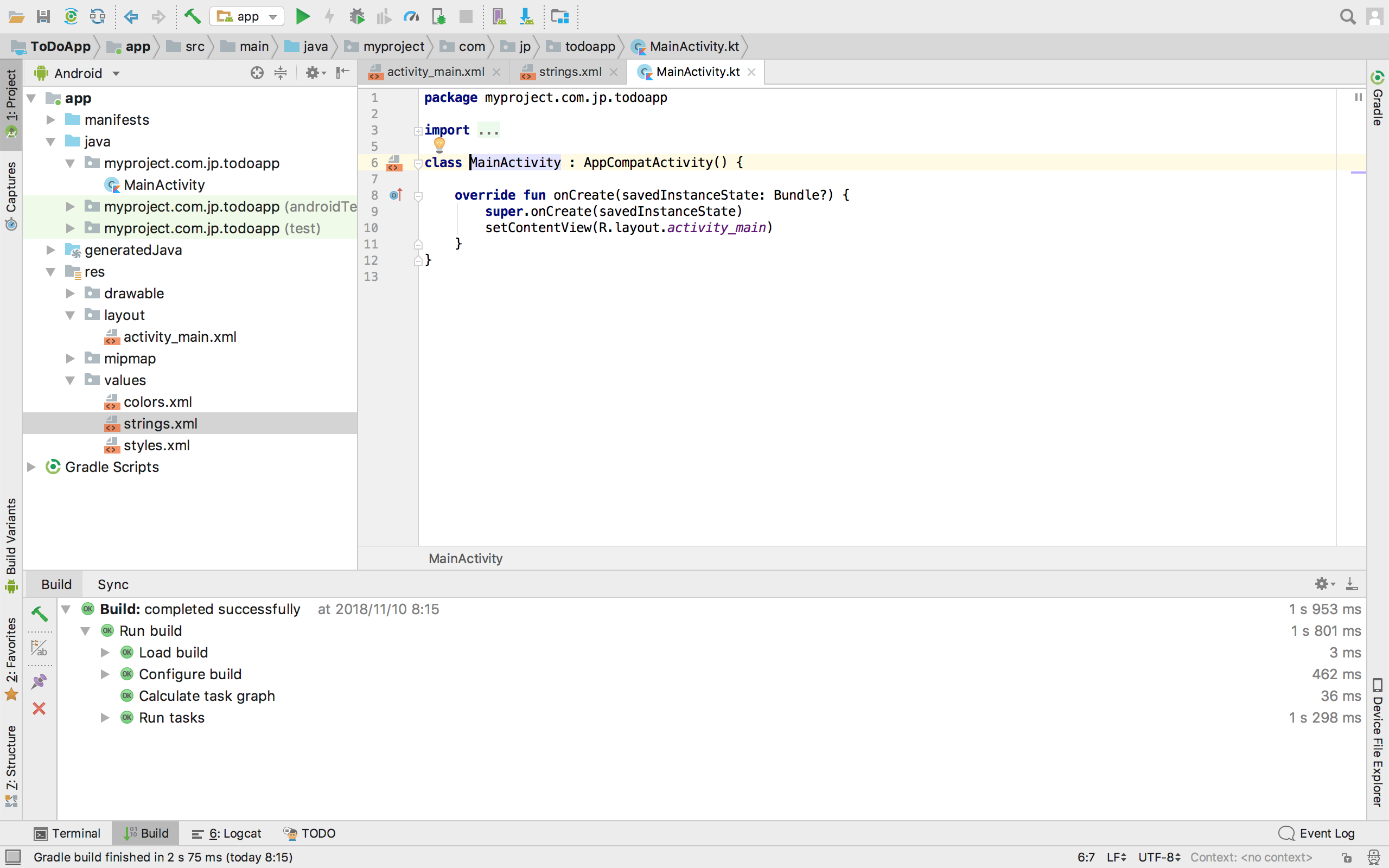Viewport: 1389px width, 868px height.
Task: Unfold the import block on line 3
Action: [x=418, y=131]
